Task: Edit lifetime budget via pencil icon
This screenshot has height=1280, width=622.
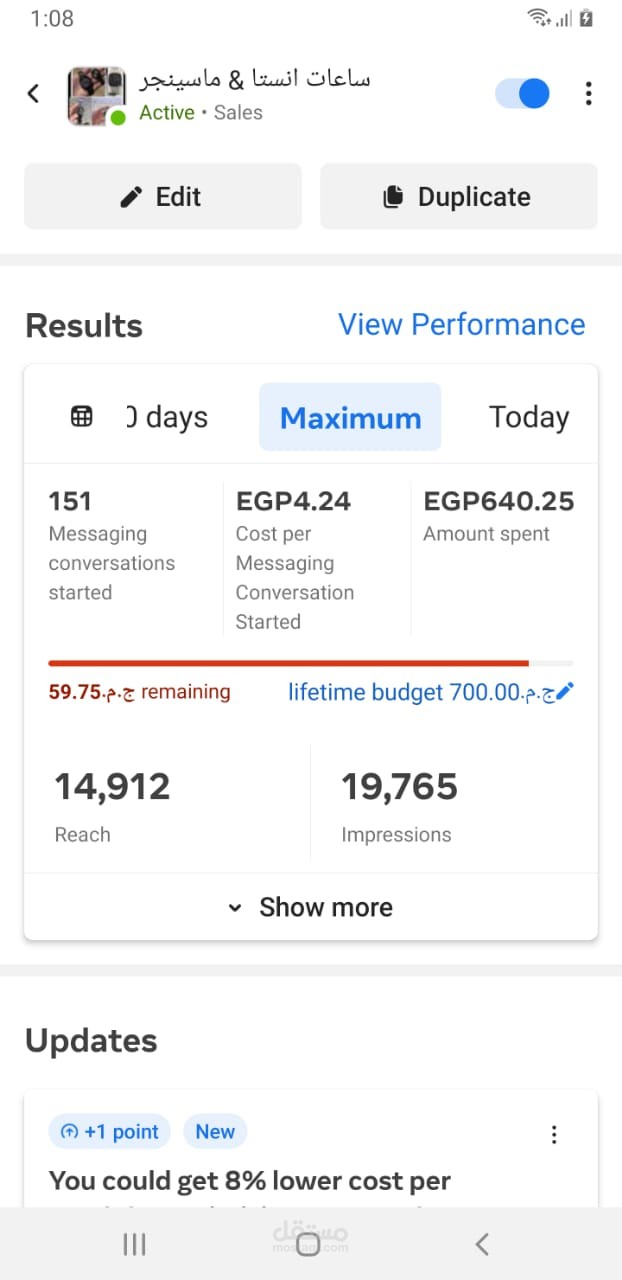Action: [565, 691]
